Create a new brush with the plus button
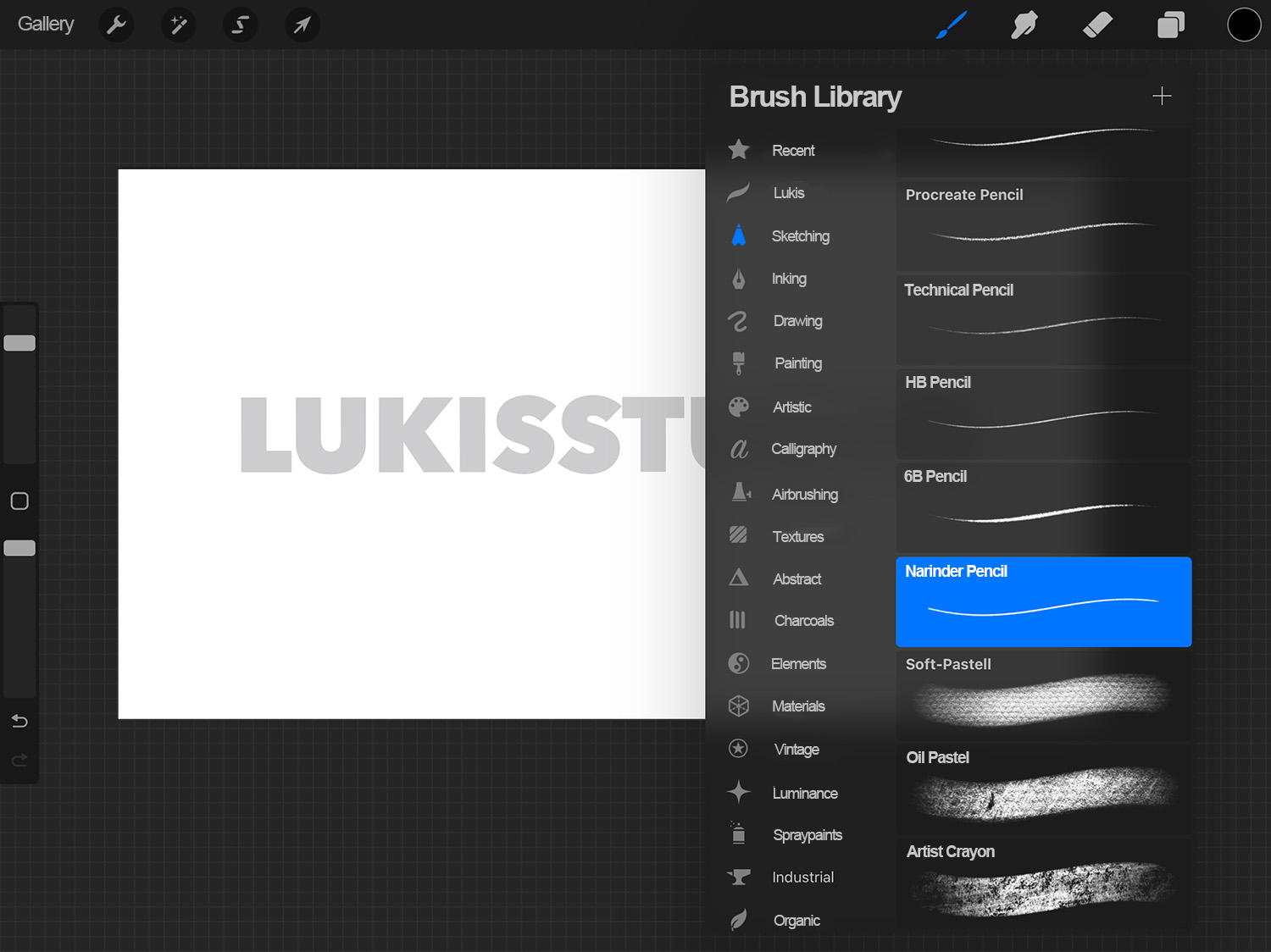1271x952 pixels. coord(1162,96)
